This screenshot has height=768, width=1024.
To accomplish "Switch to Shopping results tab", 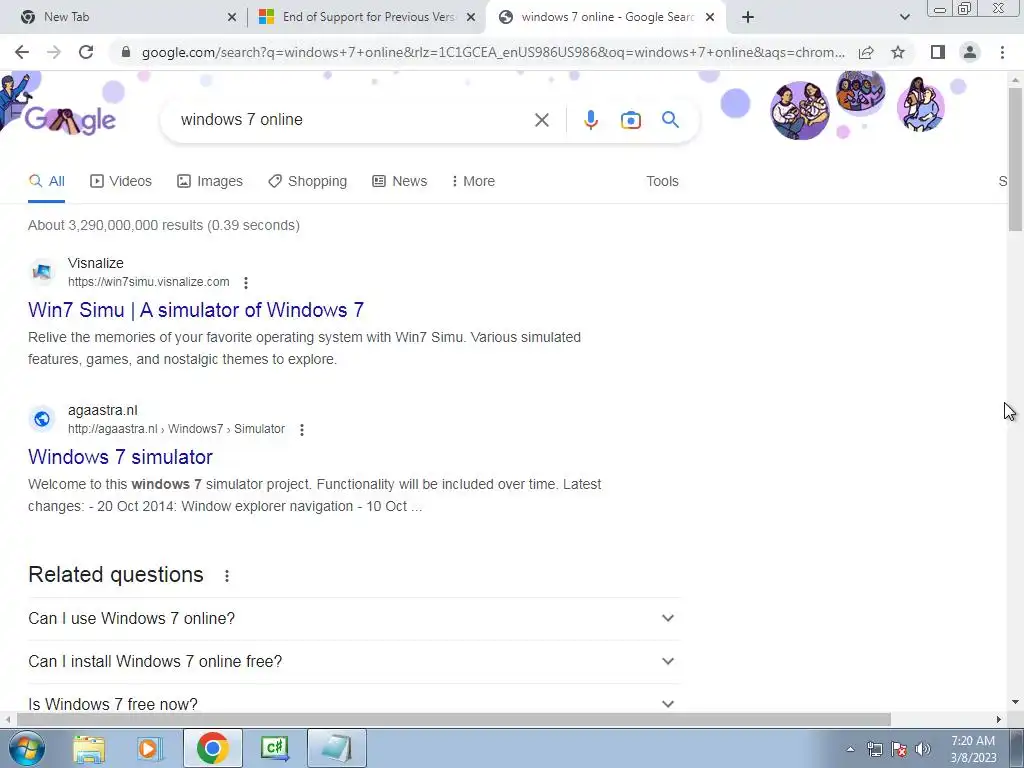I will click(x=308, y=181).
